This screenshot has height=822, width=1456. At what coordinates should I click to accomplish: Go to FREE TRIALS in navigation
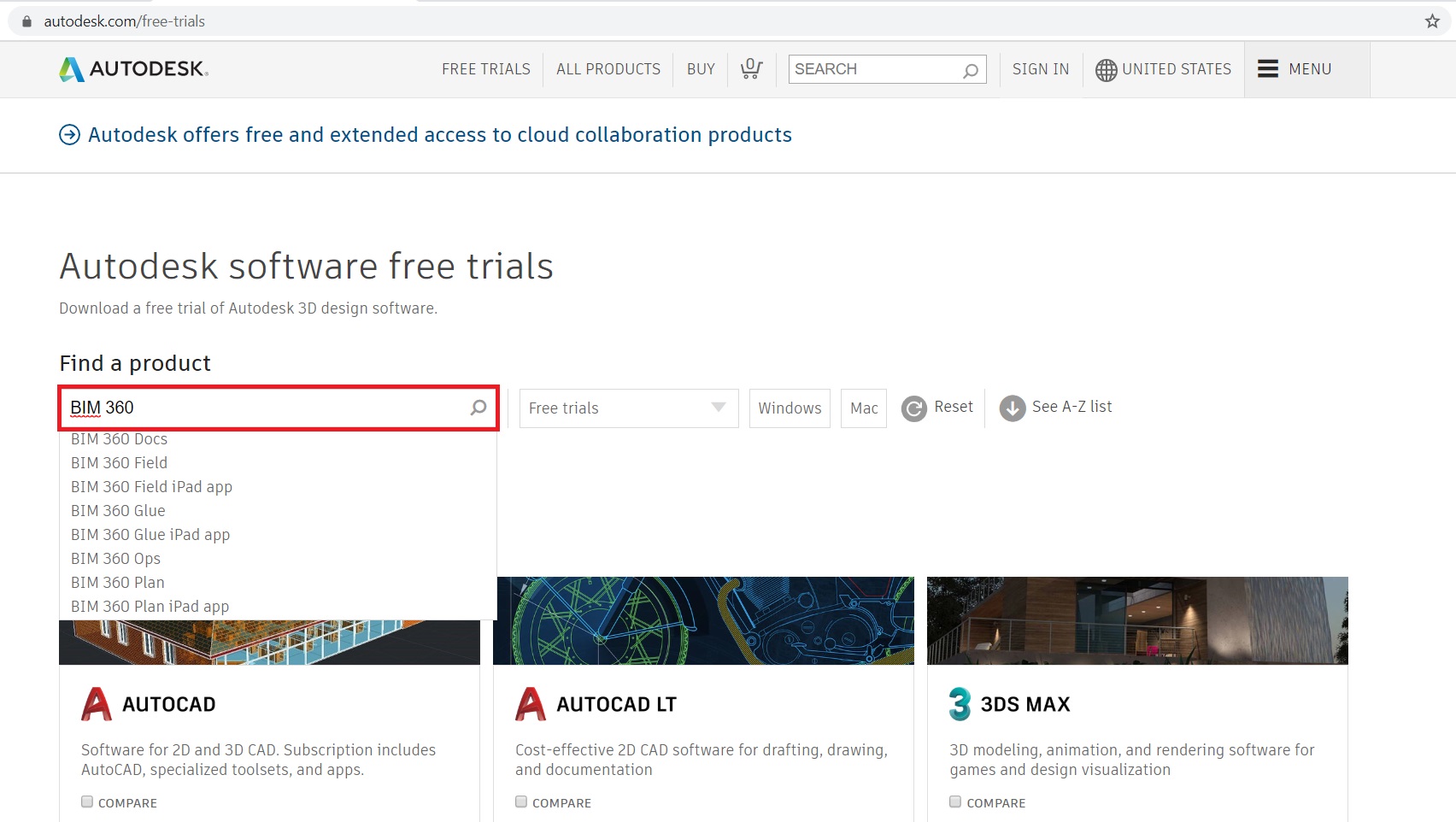point(485,69)
